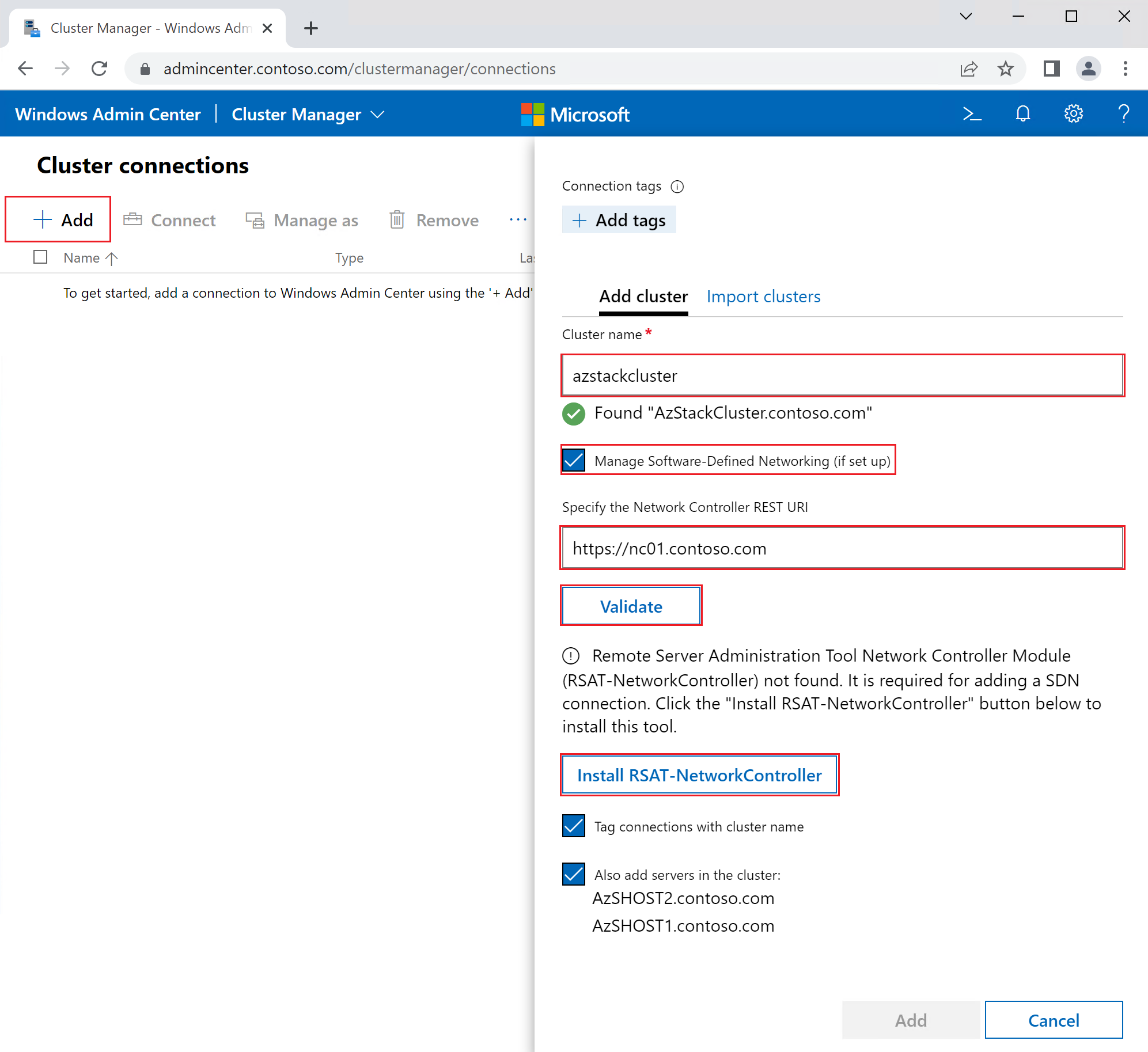Click the Cancel button

tap(1053, 1020)
